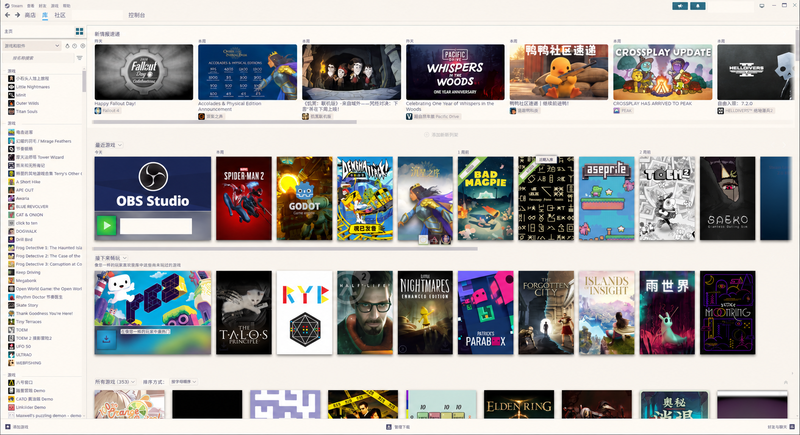
Task: Open The Talos Principle cover
Action: tap(244, 313)
